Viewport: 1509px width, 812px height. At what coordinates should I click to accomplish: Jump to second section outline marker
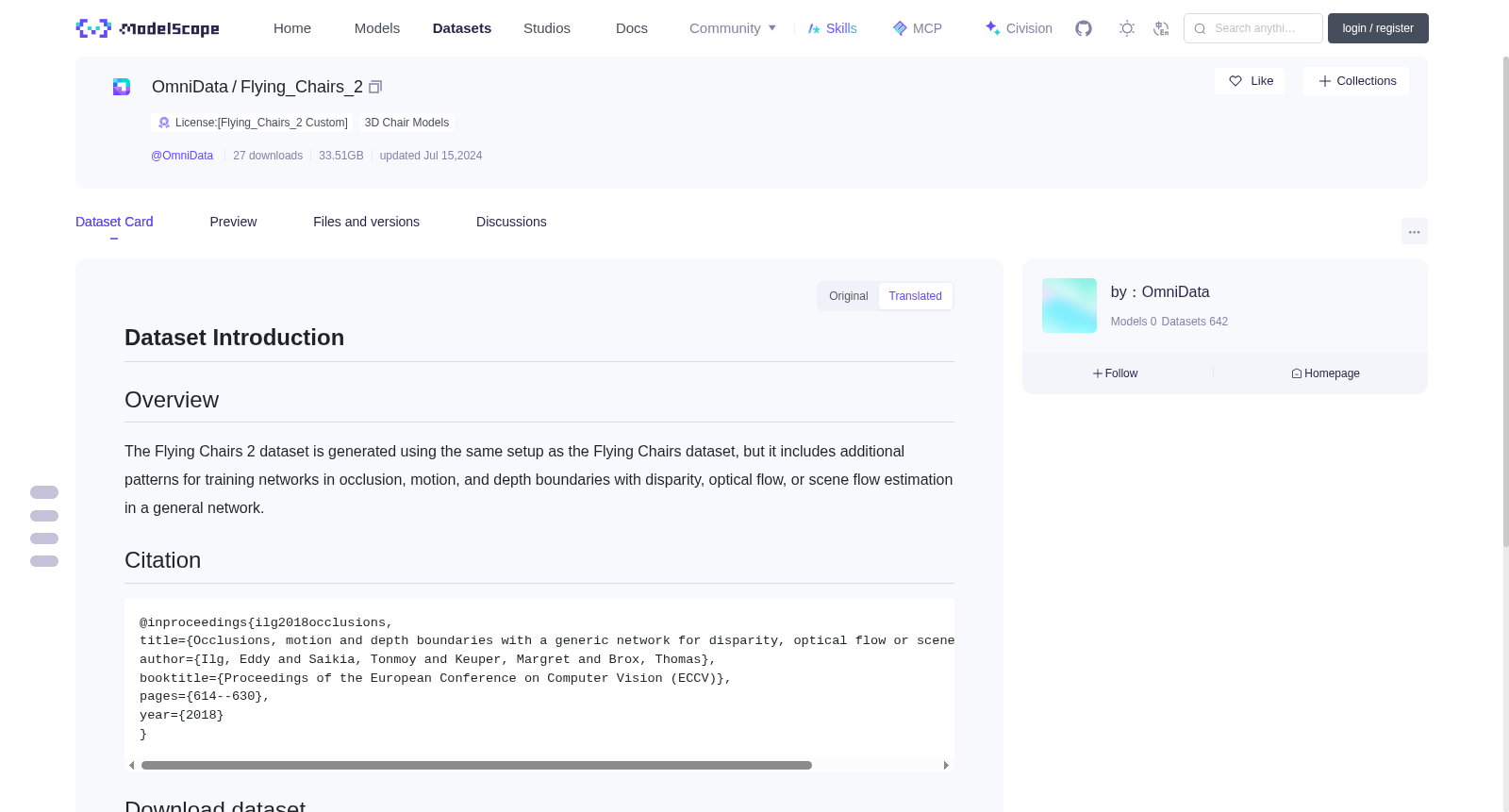[44, 516]
